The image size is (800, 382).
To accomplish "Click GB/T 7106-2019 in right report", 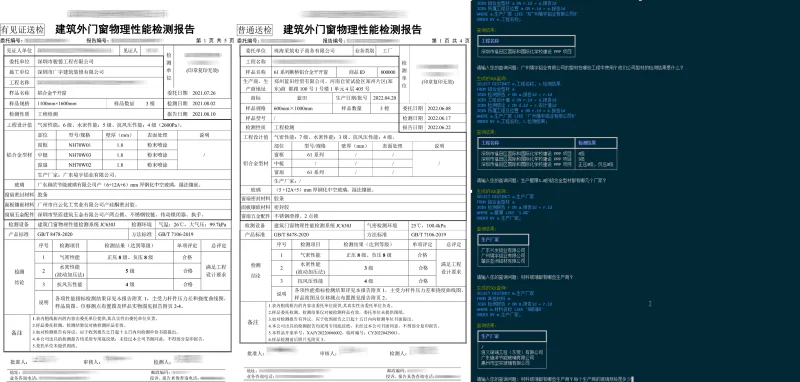I will coord(428,234).
